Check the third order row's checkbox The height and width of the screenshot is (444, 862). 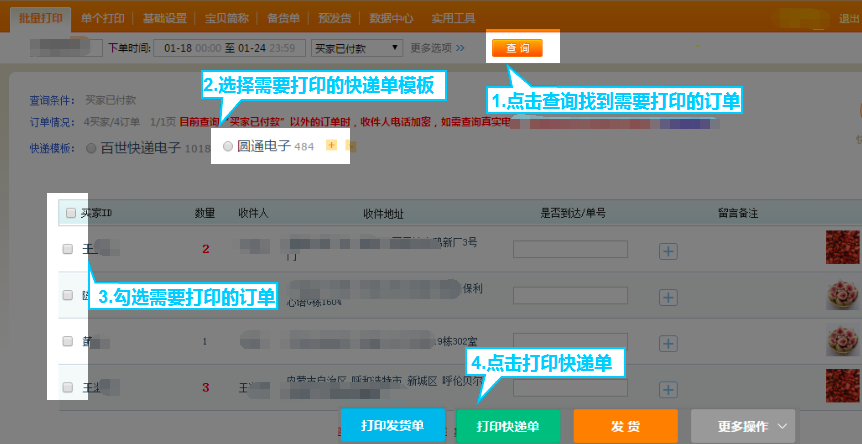[x=68, y=341]
